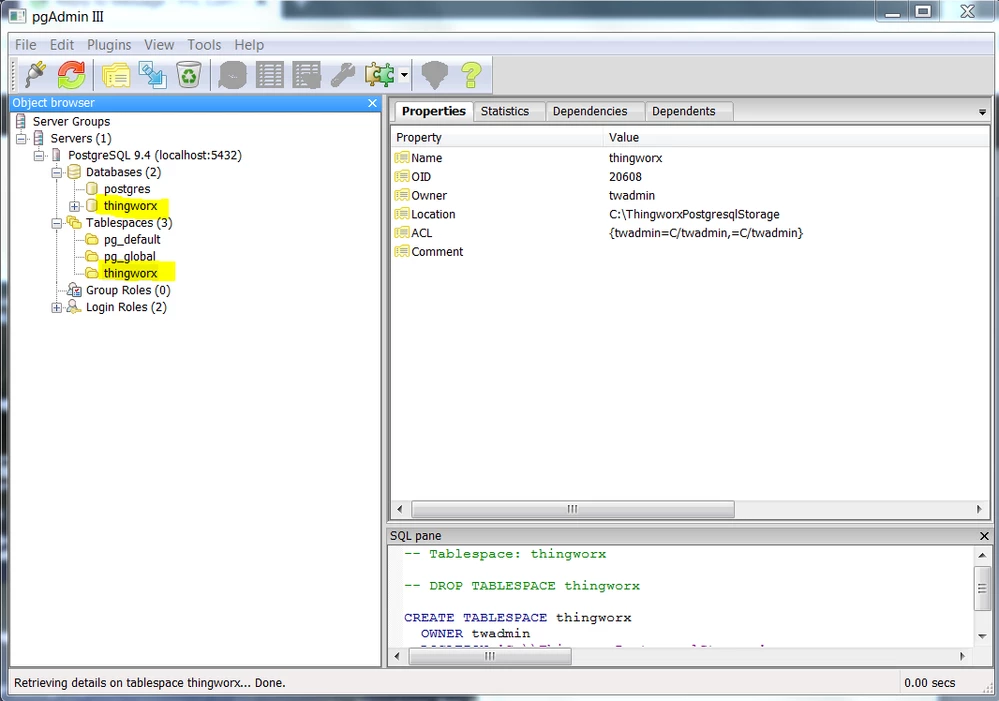The image size is (999, 701).
Task: Click the View data grid icon
Action: [x=270, y=75]
